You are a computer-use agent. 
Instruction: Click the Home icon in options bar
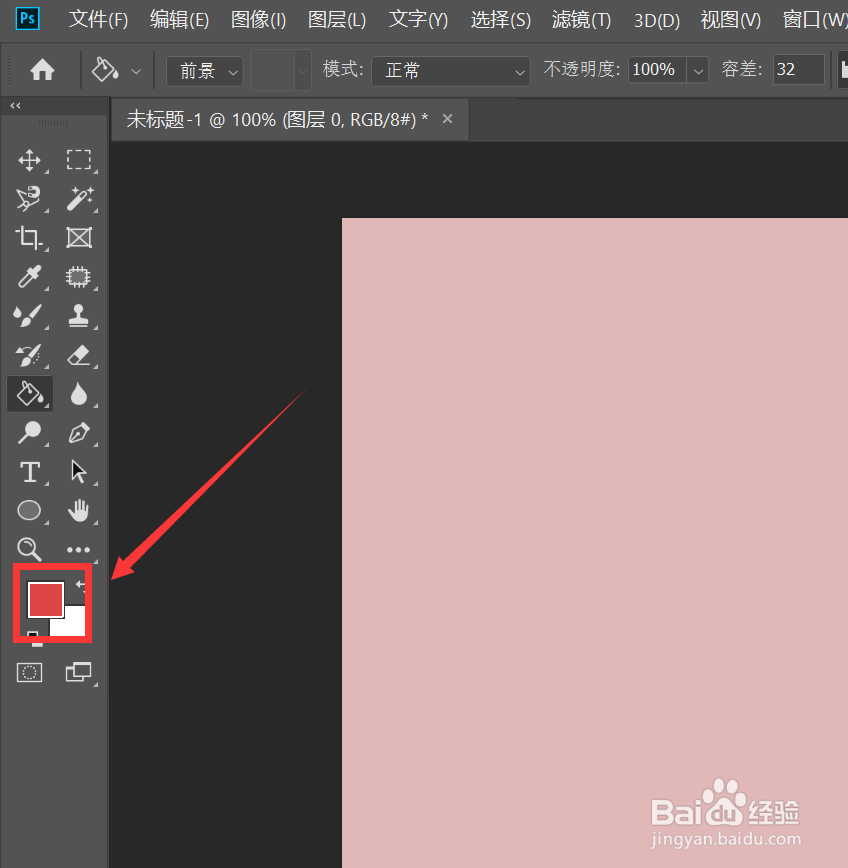[x=42, y=70]
